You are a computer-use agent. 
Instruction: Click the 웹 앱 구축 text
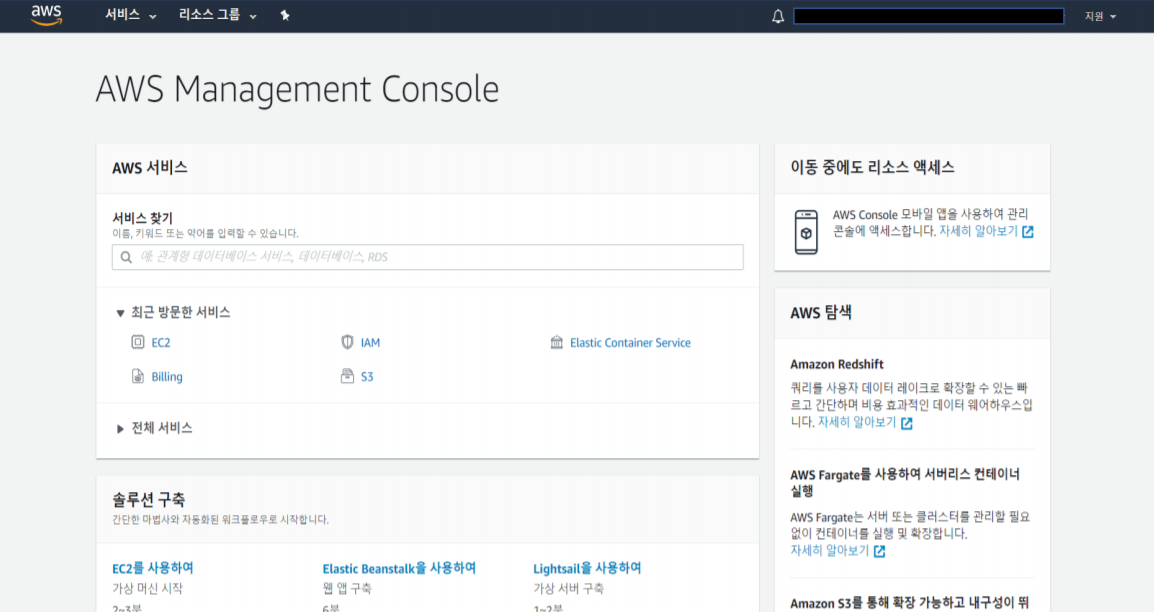(347, 588)
